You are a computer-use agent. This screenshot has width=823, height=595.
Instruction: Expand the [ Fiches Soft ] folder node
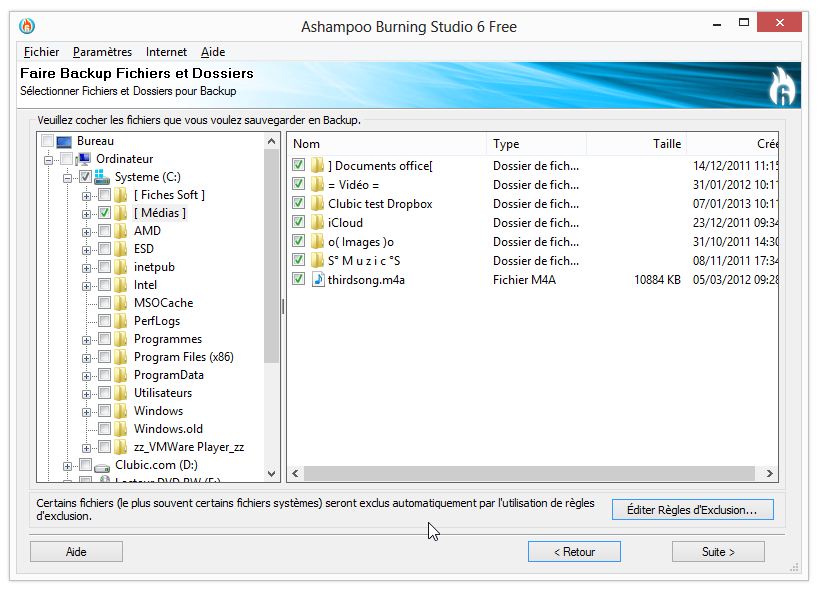click(86, 196)
